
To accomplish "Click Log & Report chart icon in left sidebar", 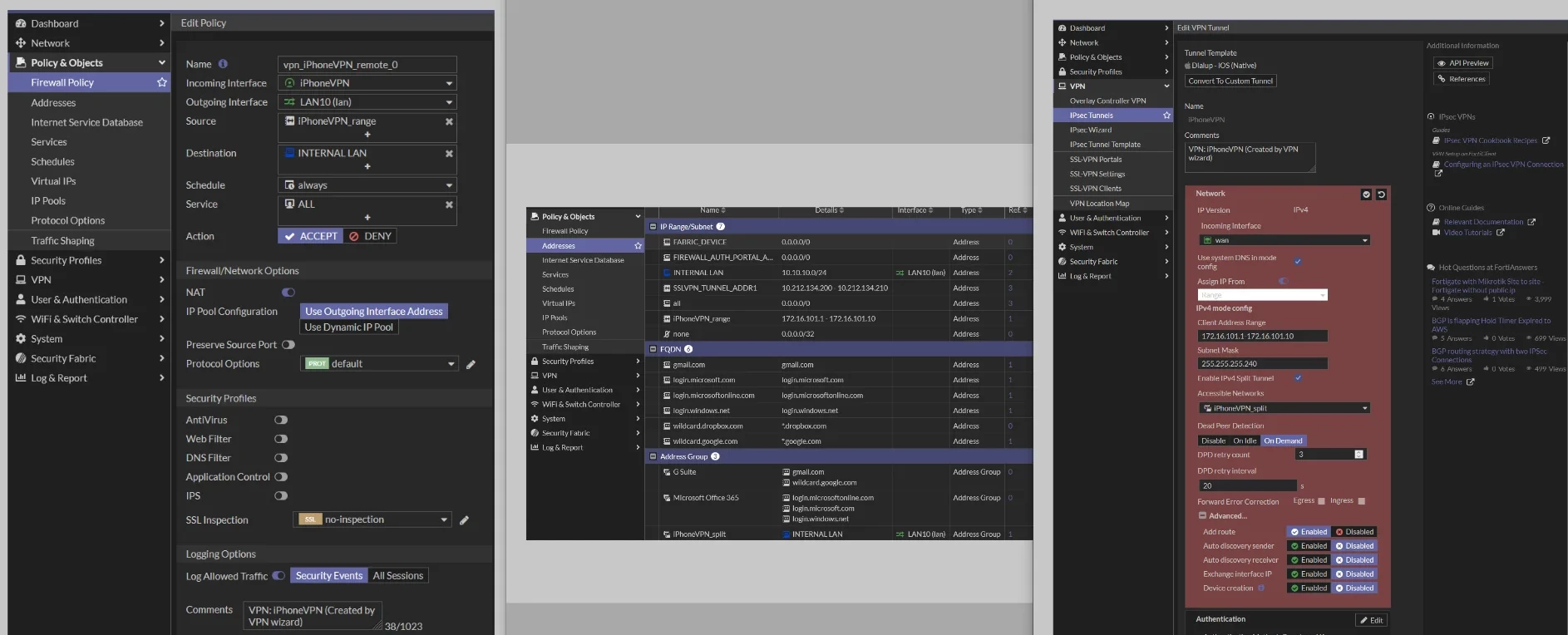I will coord(21,378).
